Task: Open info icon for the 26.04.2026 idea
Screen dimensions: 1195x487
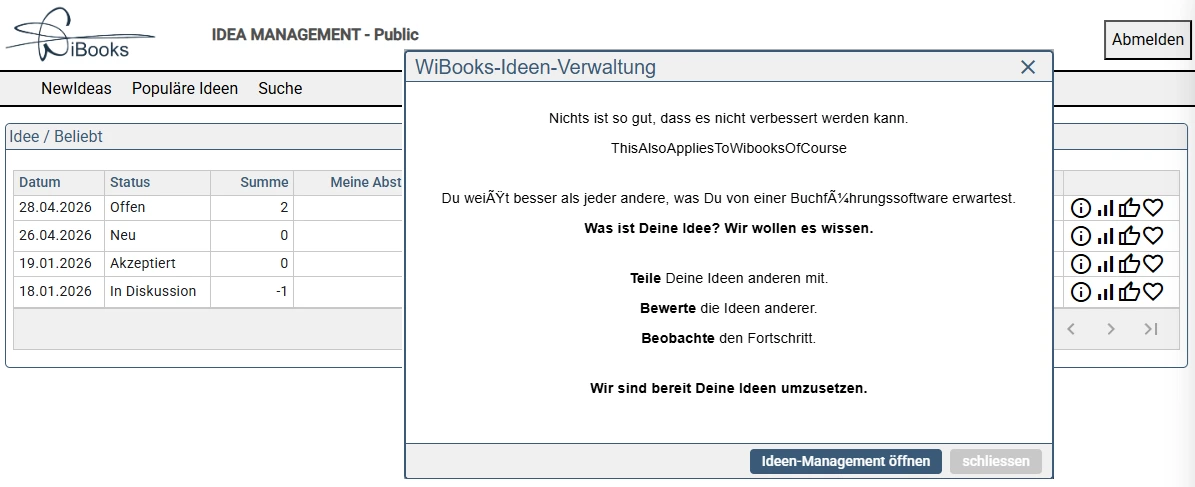Action: click(x=1081, y=235)
